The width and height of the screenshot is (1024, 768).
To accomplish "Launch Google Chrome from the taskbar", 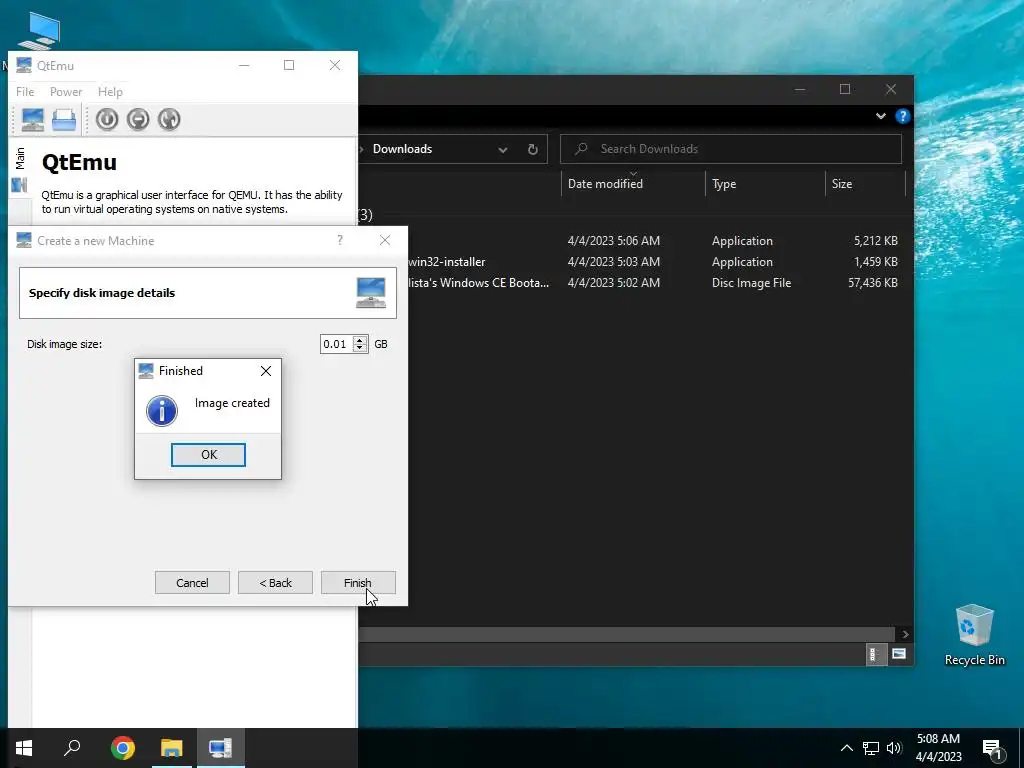I will (x=122, y=748).
